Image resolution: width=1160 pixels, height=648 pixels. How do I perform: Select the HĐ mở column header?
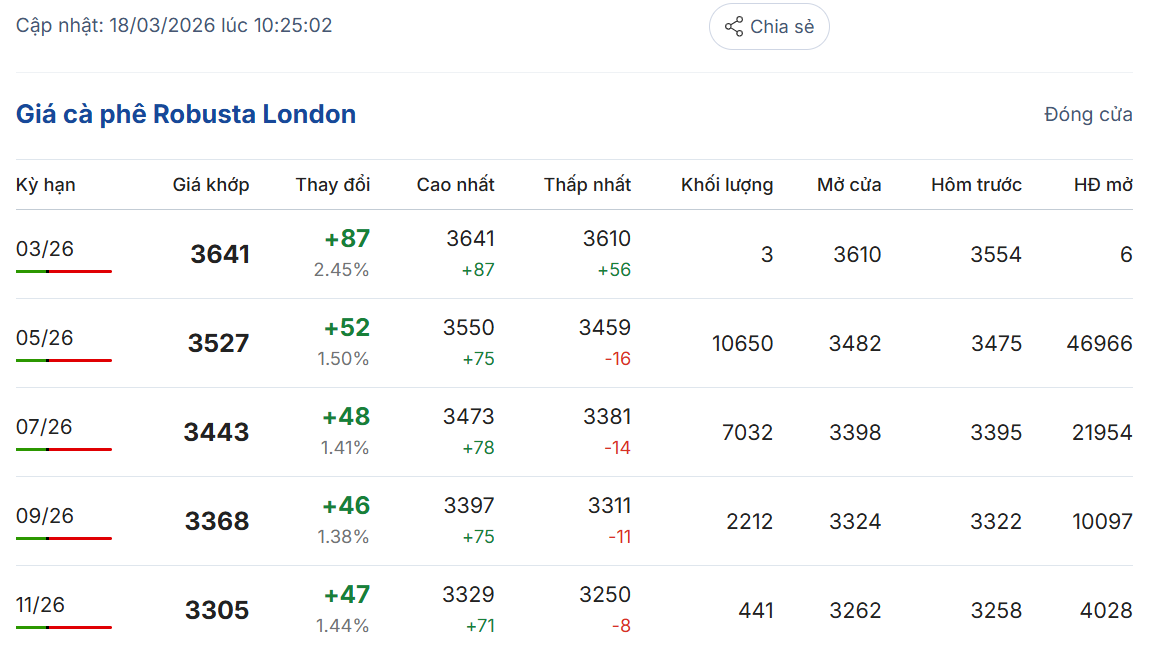[x=1103, y=184]
